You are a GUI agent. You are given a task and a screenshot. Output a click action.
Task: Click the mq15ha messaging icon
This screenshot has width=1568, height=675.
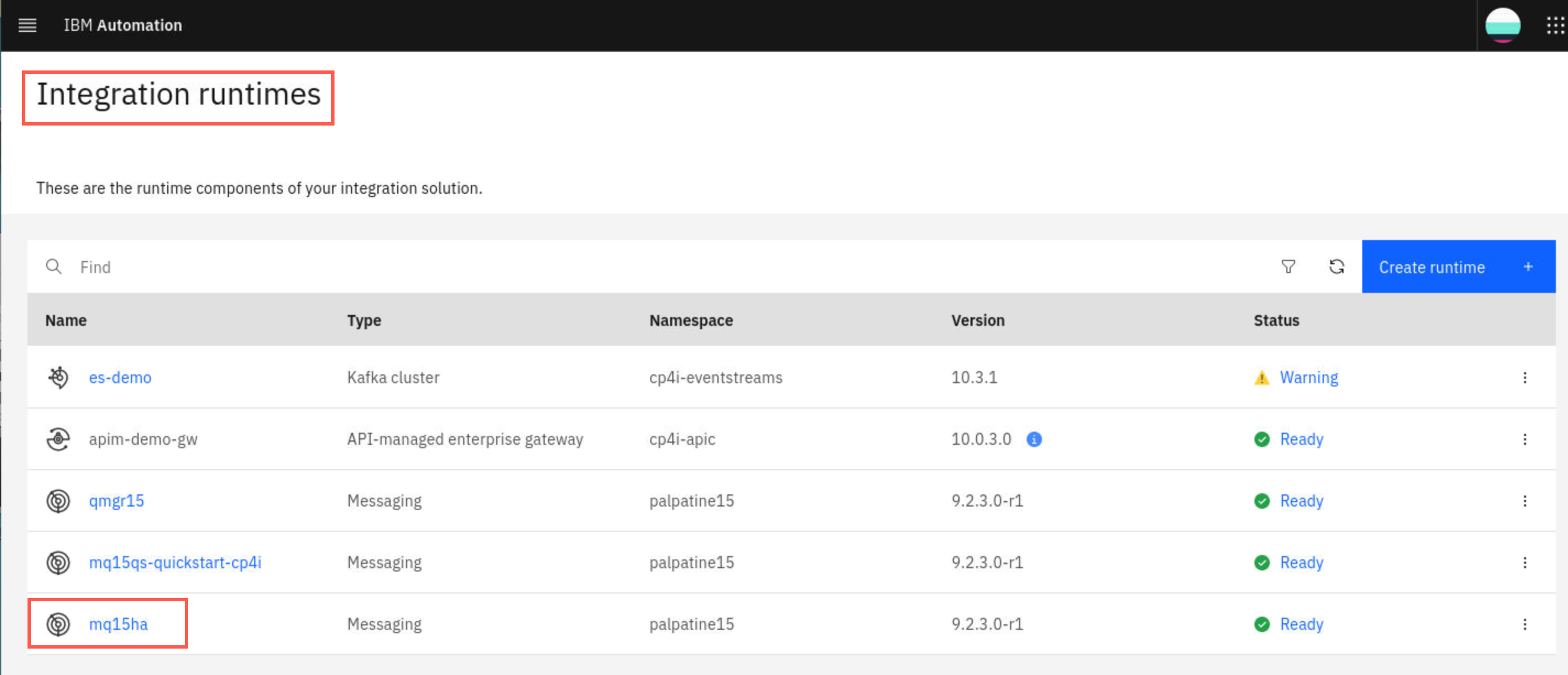58,624
